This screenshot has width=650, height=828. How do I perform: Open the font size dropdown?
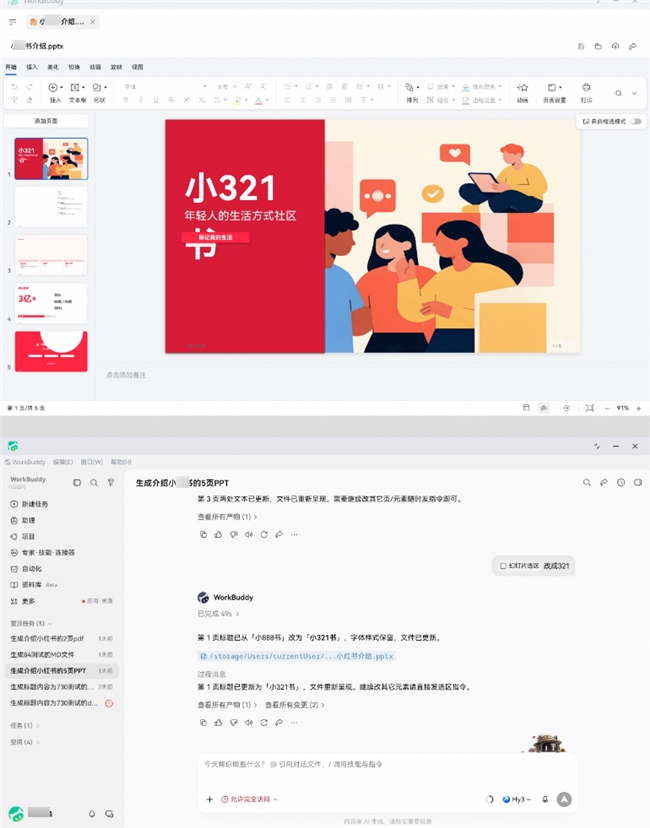point(227,87)
